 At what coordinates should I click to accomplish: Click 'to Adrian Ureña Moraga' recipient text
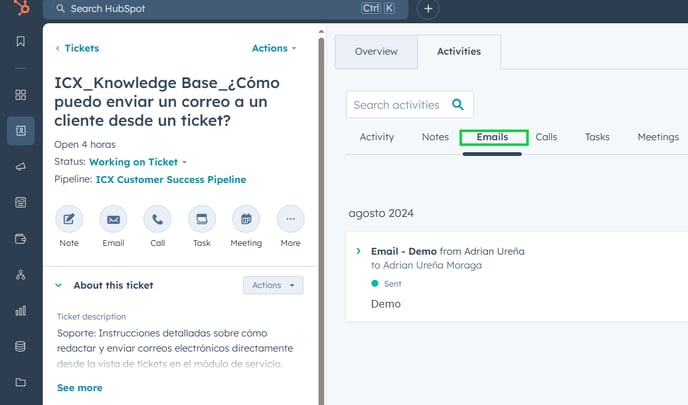coord(426,265)
